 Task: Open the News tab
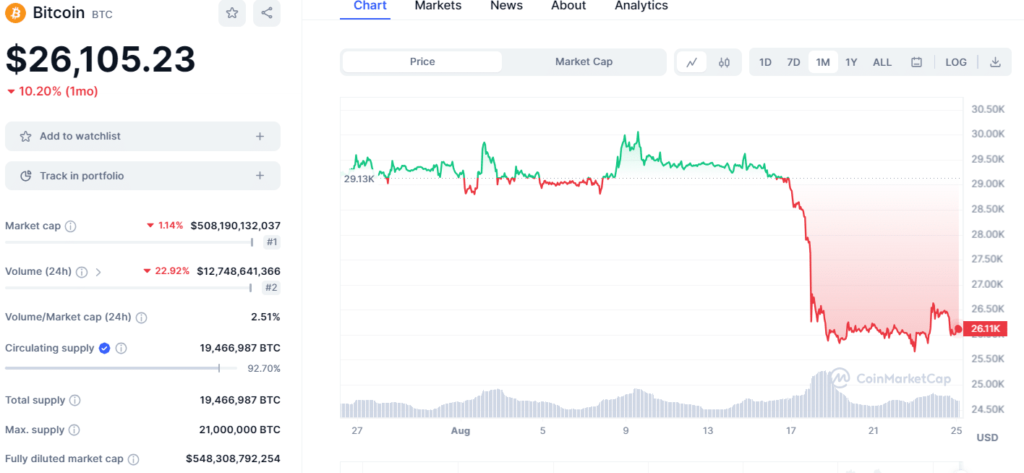(506, 6)
